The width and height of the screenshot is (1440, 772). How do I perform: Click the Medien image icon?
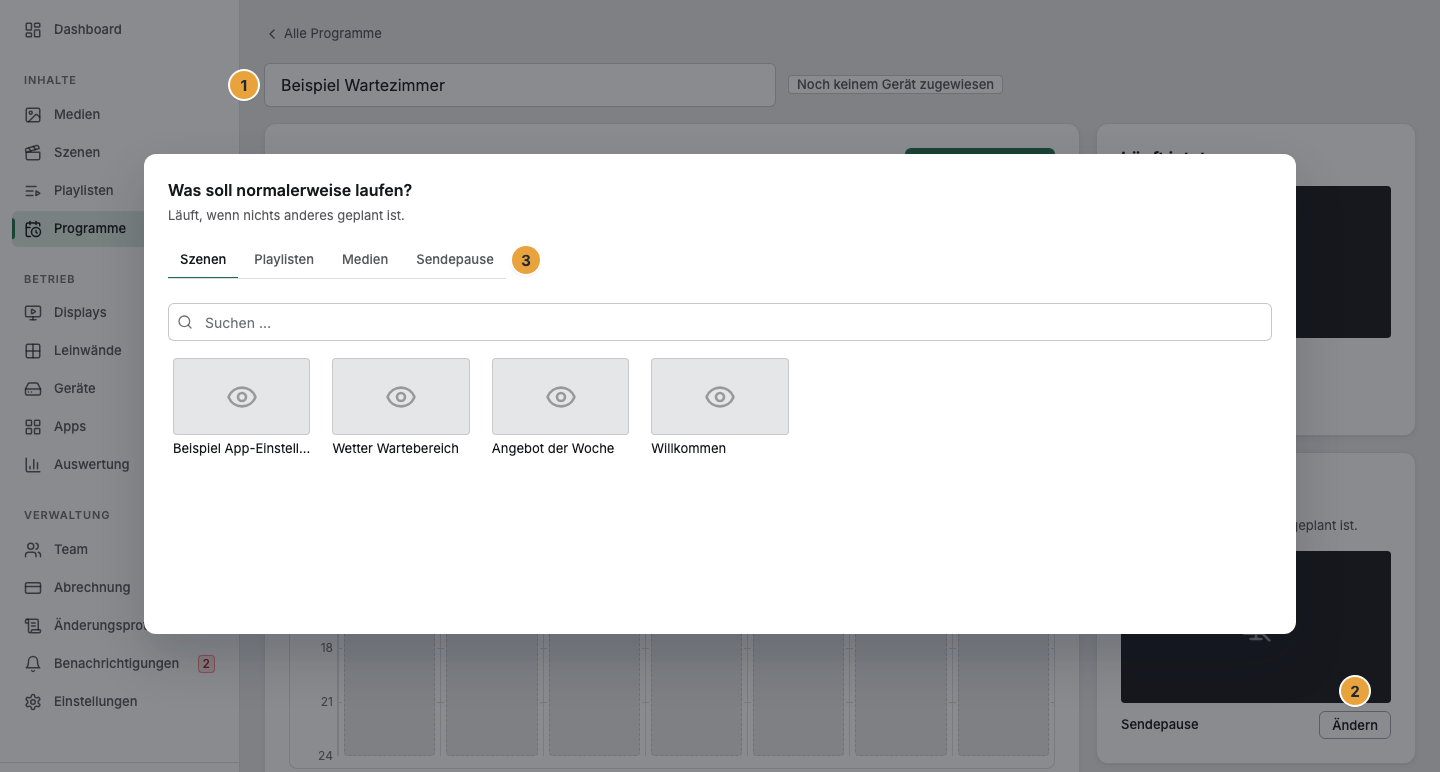33,115
